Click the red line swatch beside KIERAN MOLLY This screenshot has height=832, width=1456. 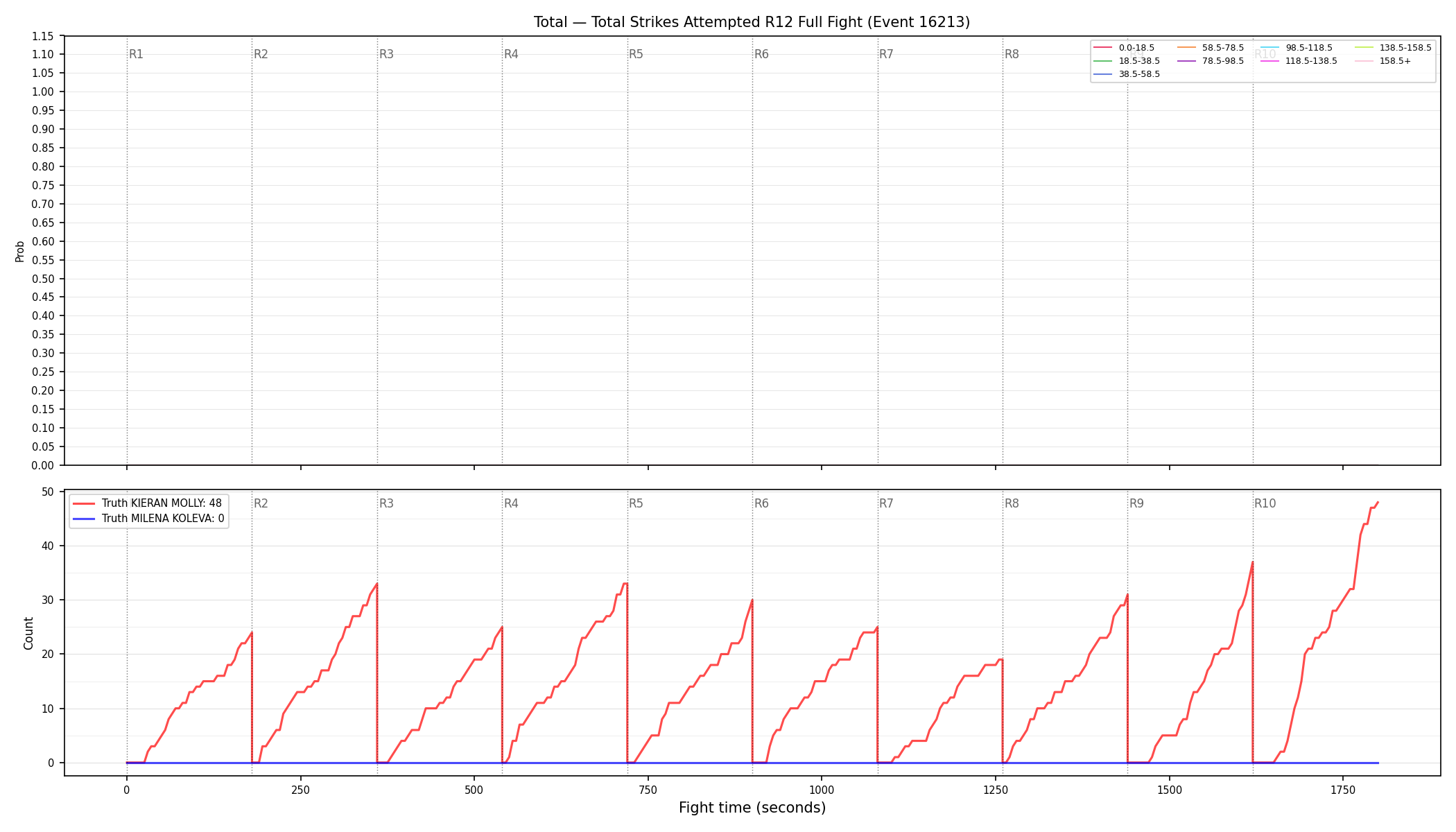(x=85, y=503)
